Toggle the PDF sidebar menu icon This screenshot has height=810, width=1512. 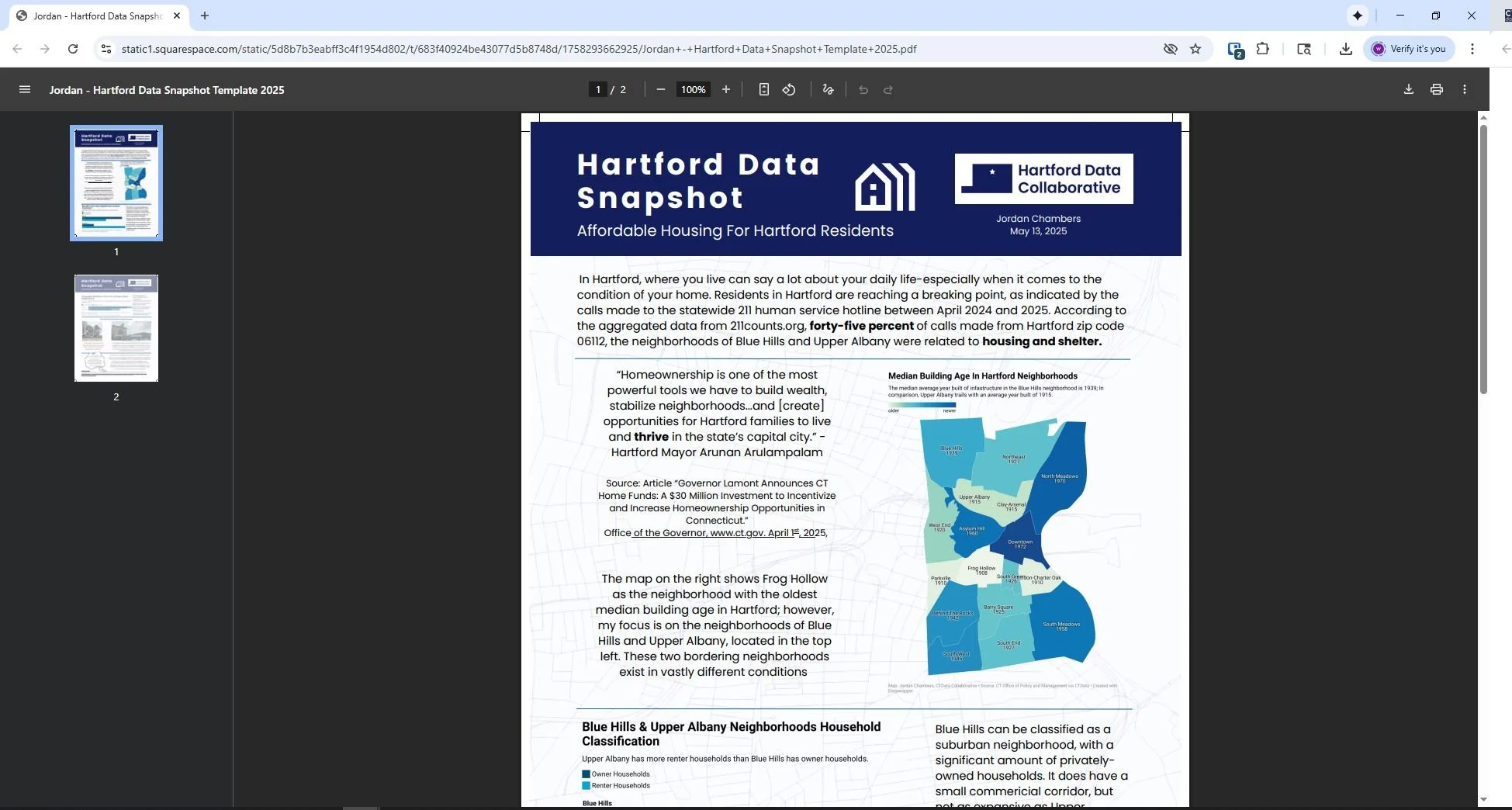coord(25,90)
